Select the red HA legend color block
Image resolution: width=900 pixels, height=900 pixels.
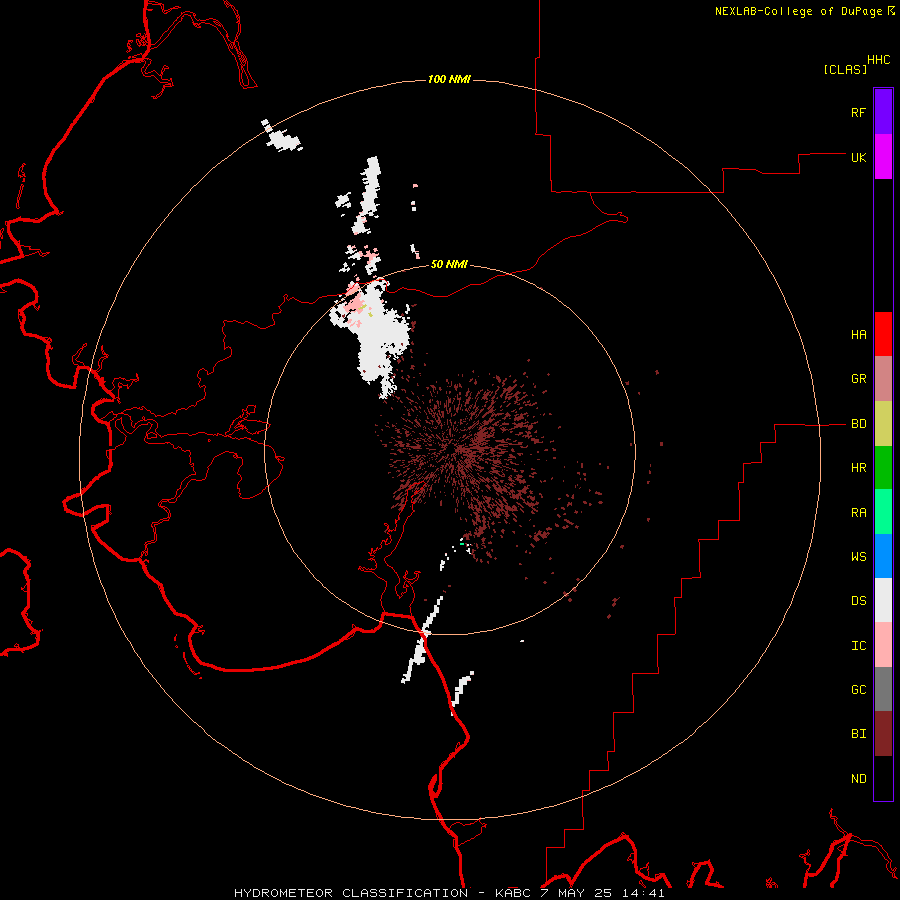tap(883, 334)
